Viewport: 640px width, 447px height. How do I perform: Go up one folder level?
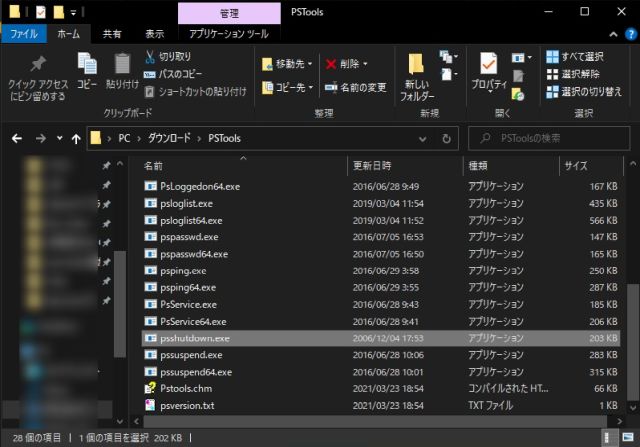point(76,139)
